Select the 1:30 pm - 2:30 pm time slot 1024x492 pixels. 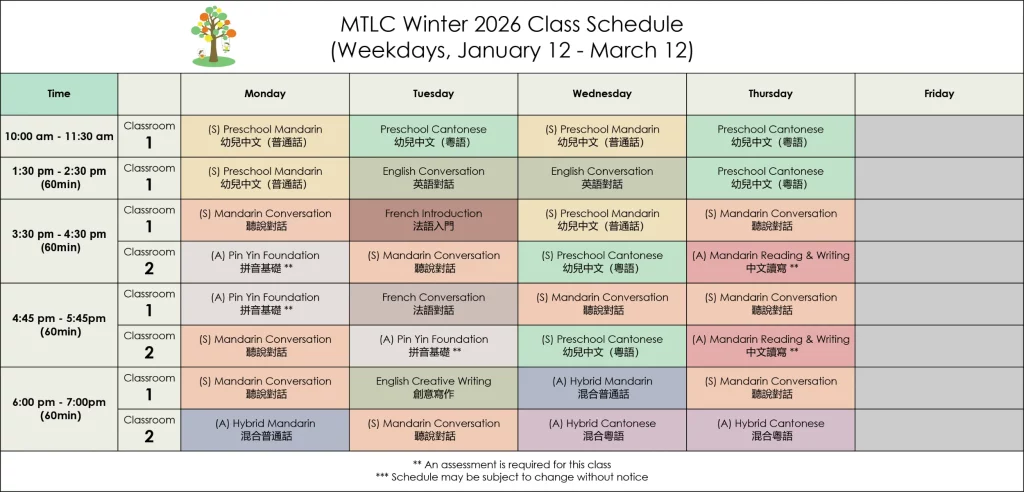click(59, 178)
